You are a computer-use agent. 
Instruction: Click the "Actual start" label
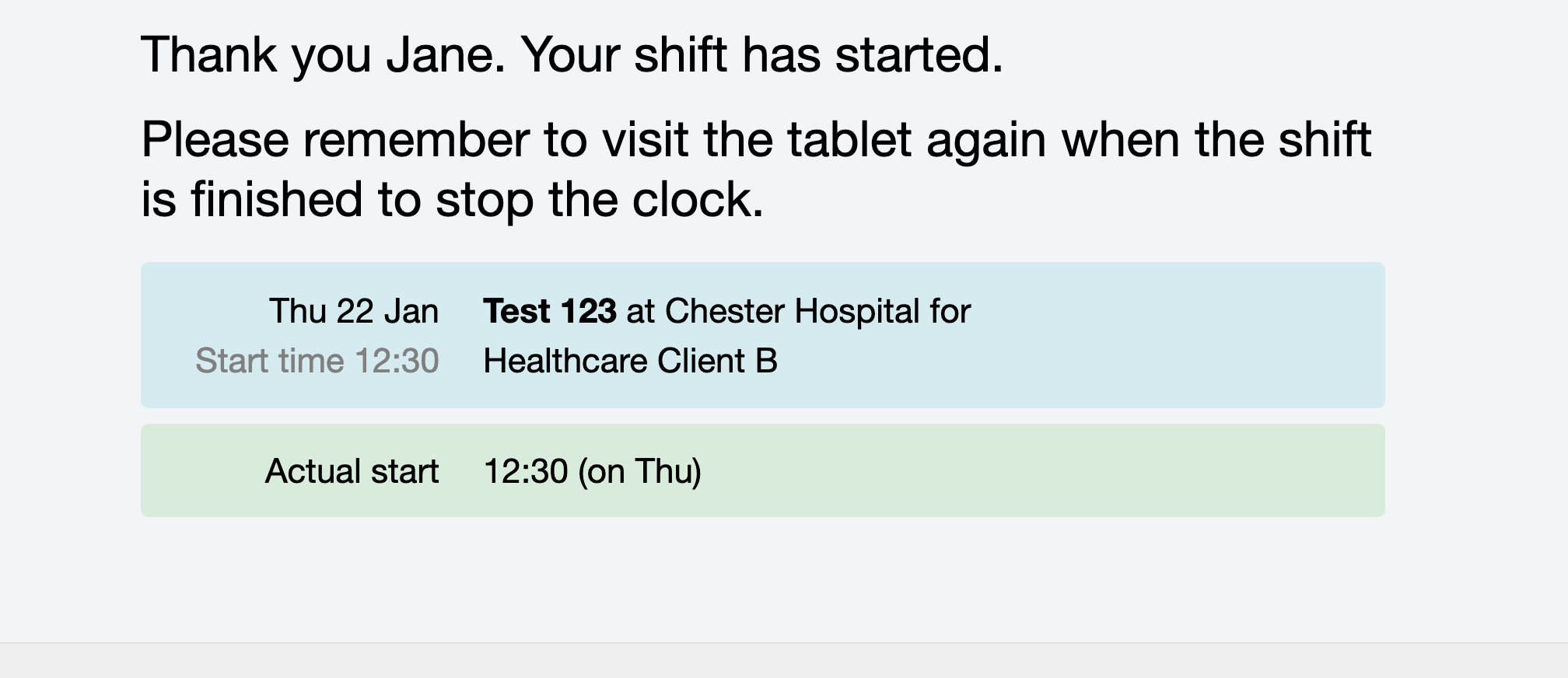352,471
